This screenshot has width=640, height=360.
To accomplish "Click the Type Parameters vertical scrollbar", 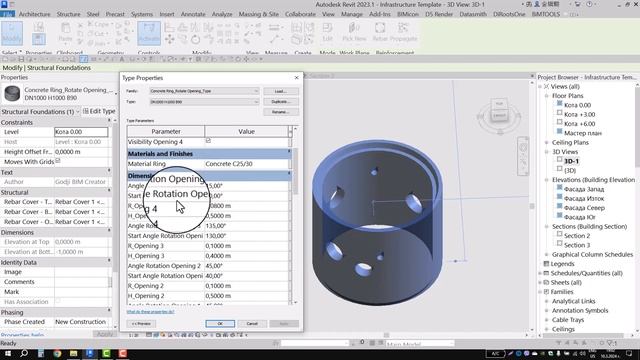I will 296,171.
